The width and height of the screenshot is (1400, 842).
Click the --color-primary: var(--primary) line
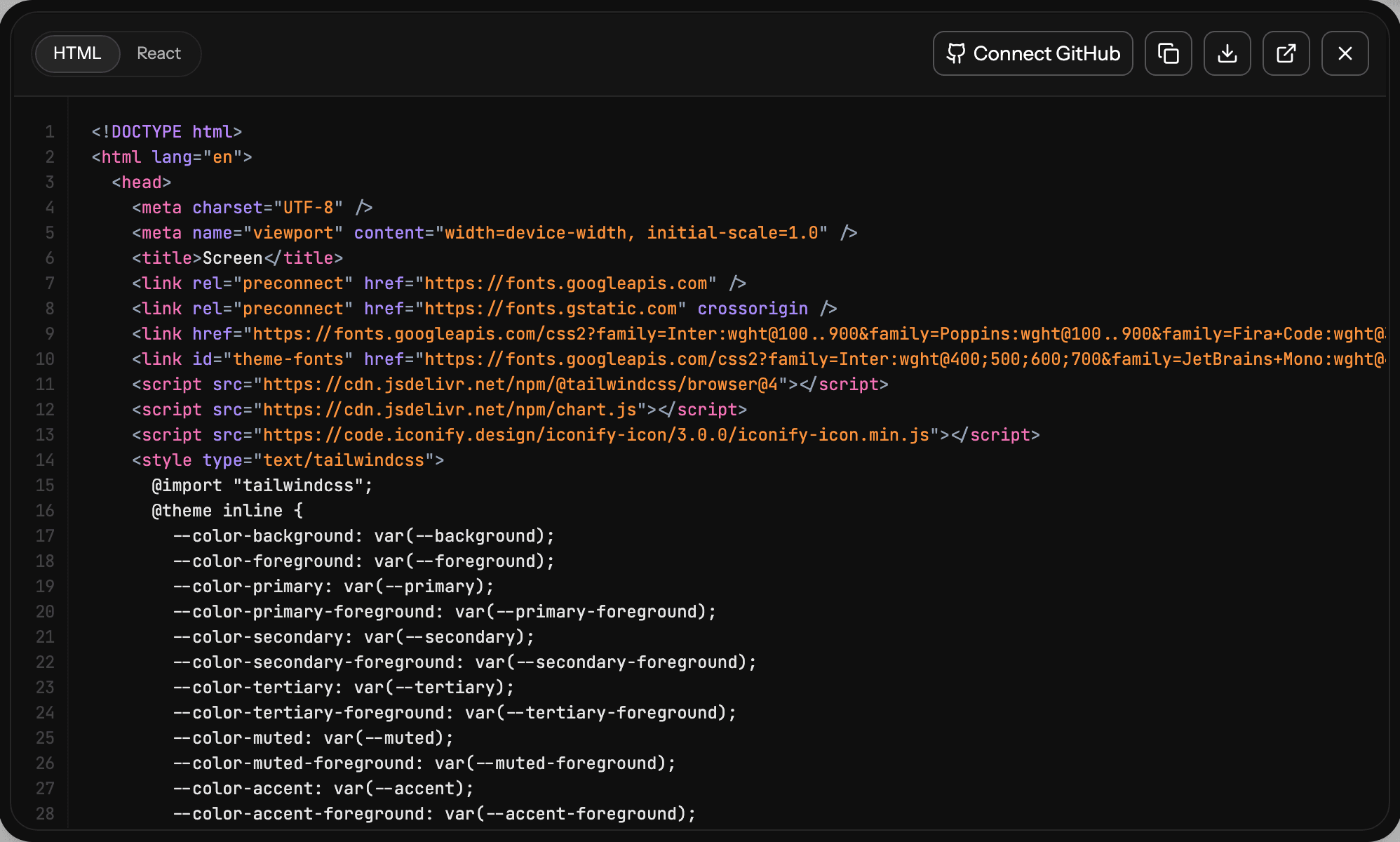334,587
